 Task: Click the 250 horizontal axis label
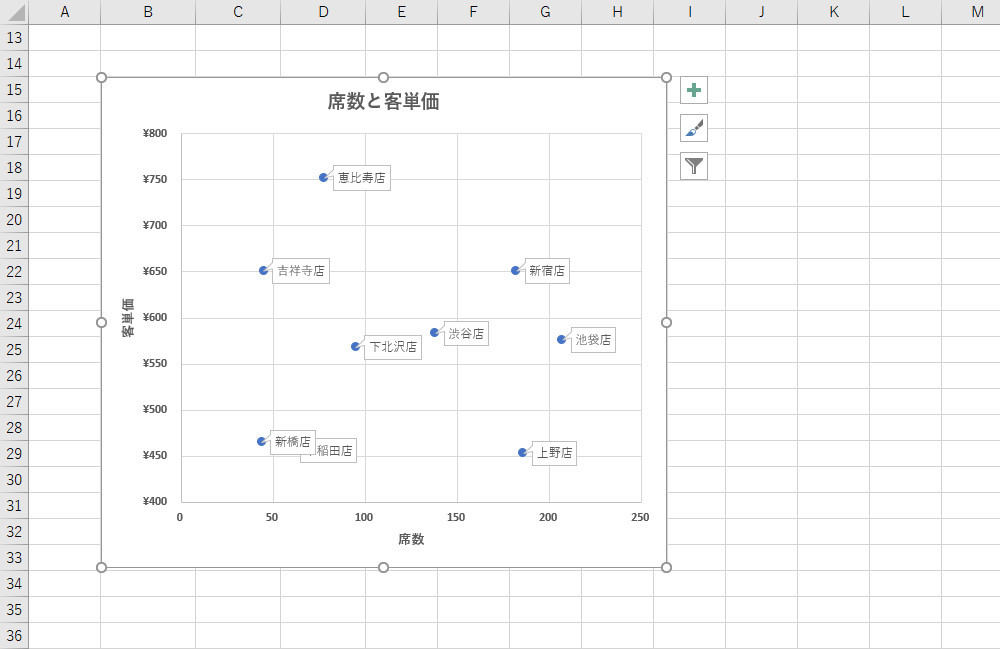[640, 517]
